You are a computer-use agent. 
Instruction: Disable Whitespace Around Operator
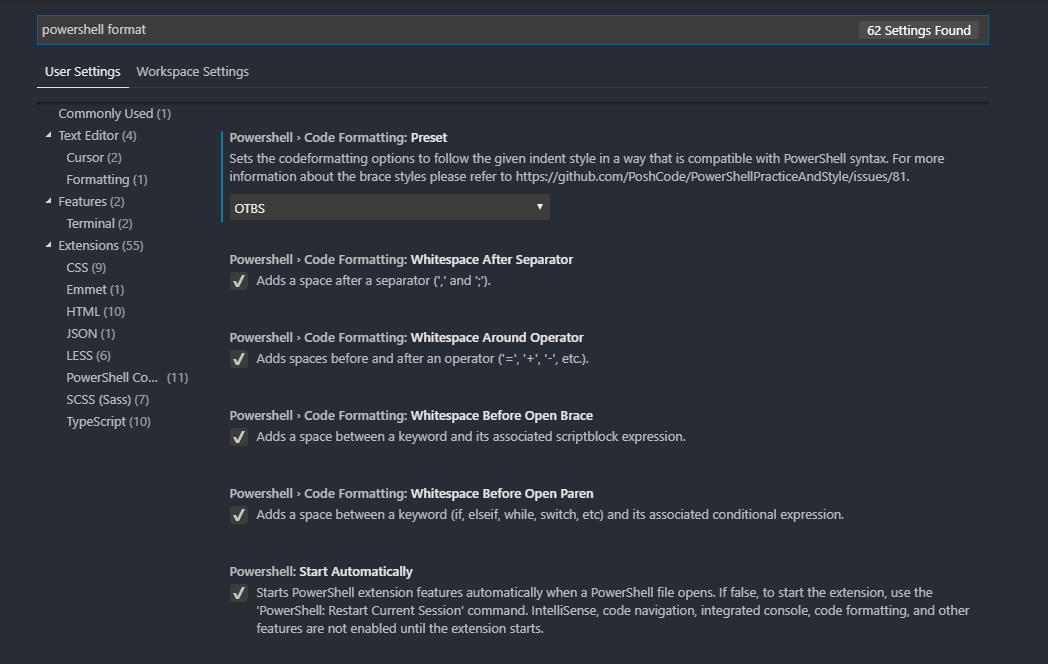[238, 359]
